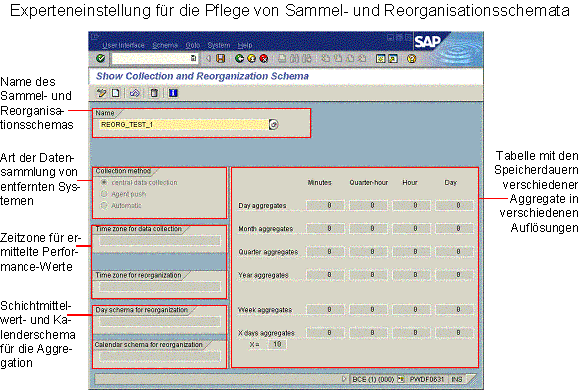Click the Generate Shortcut icon
Viewport: 580px width, 390px height.
pos(393,58)
